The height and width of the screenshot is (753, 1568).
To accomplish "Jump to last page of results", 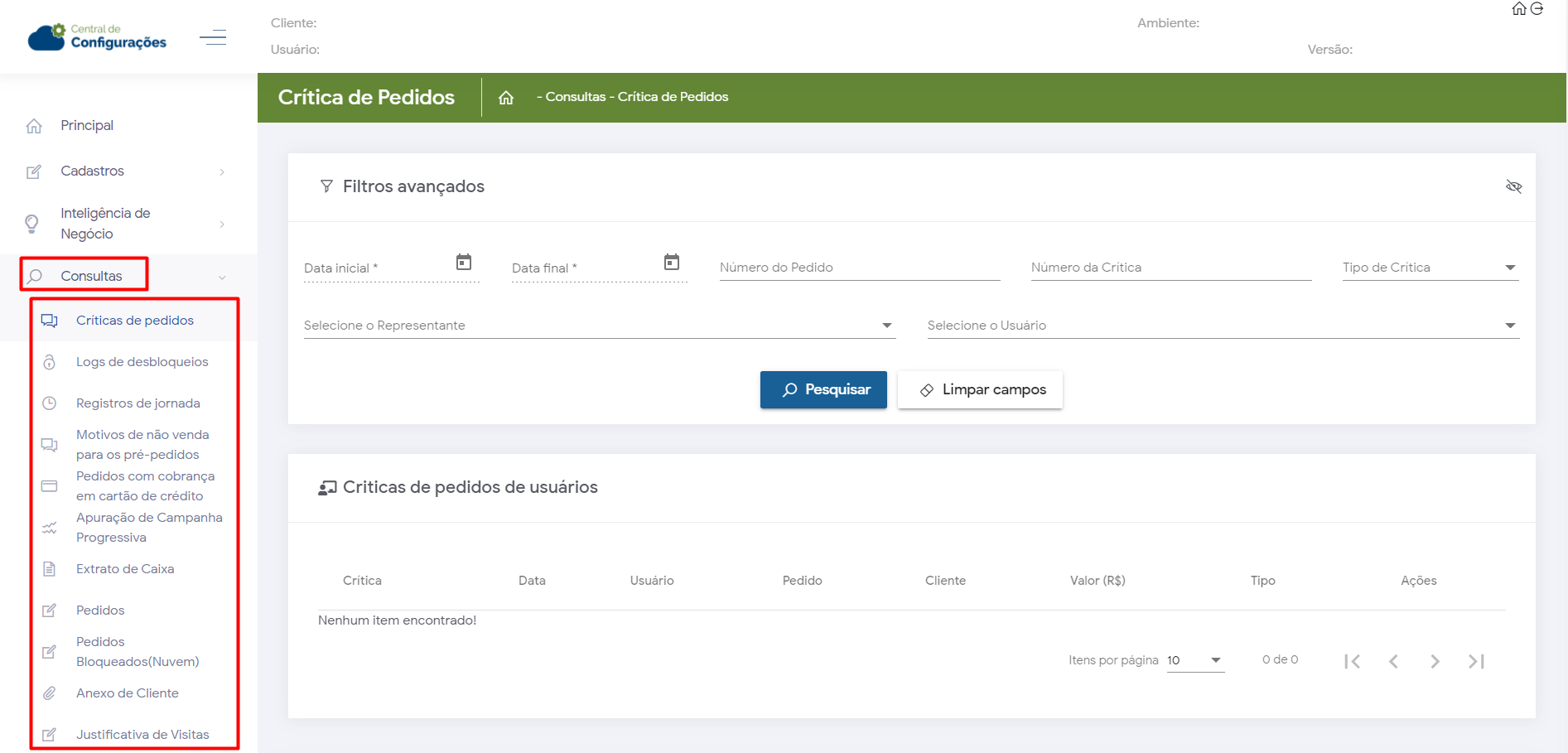I will coord(1476,661).
